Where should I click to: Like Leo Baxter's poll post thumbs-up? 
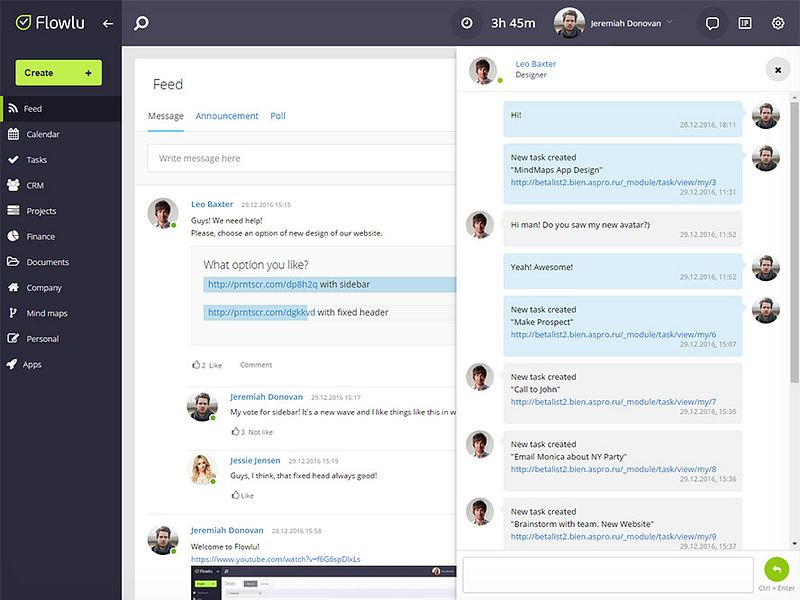point(196,364)
